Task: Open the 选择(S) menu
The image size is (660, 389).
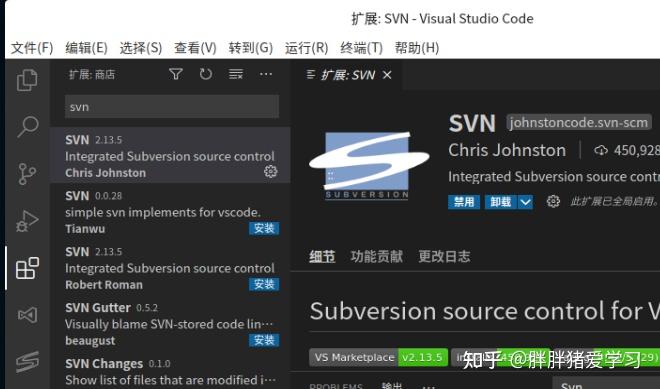Action: click(141, 48)
